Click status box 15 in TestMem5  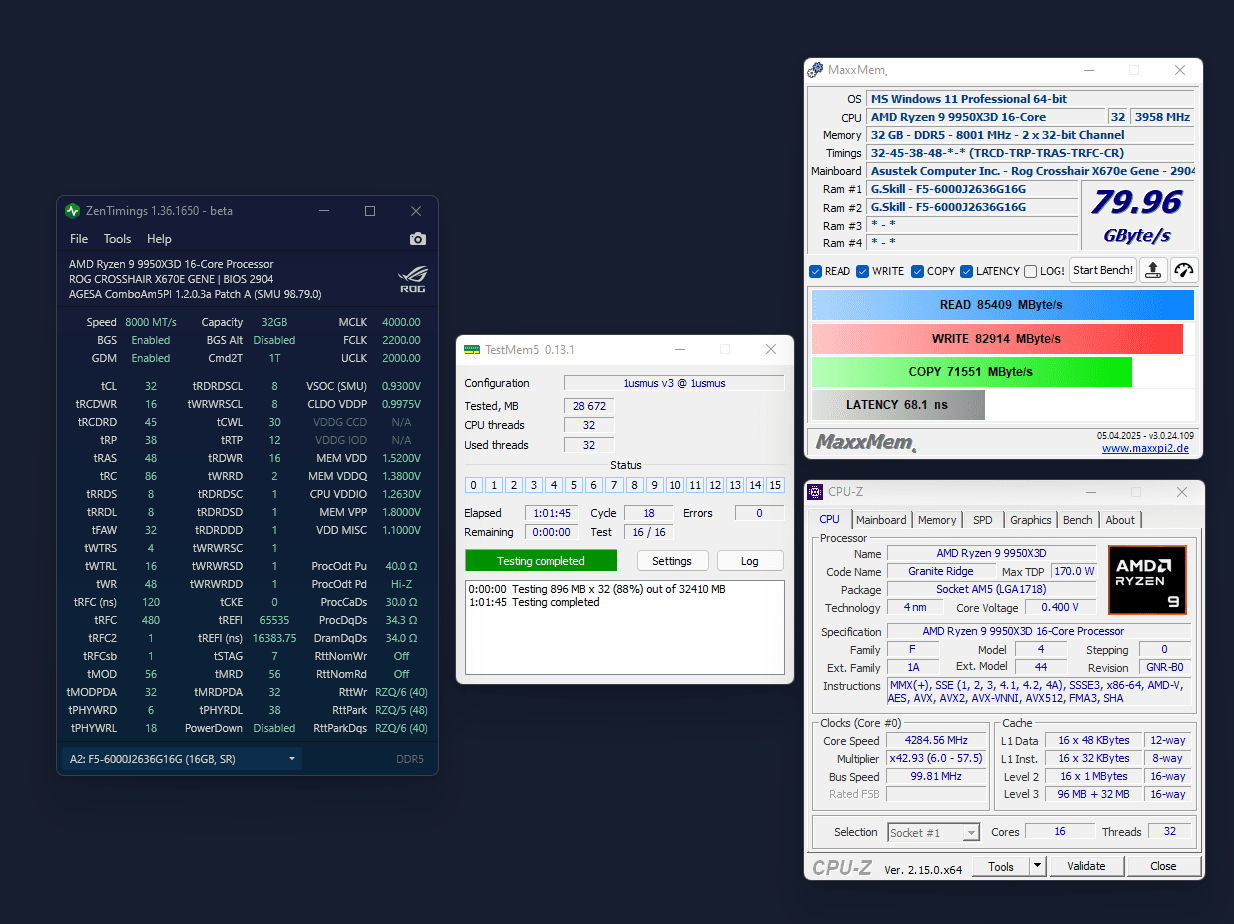coord(775,485)
